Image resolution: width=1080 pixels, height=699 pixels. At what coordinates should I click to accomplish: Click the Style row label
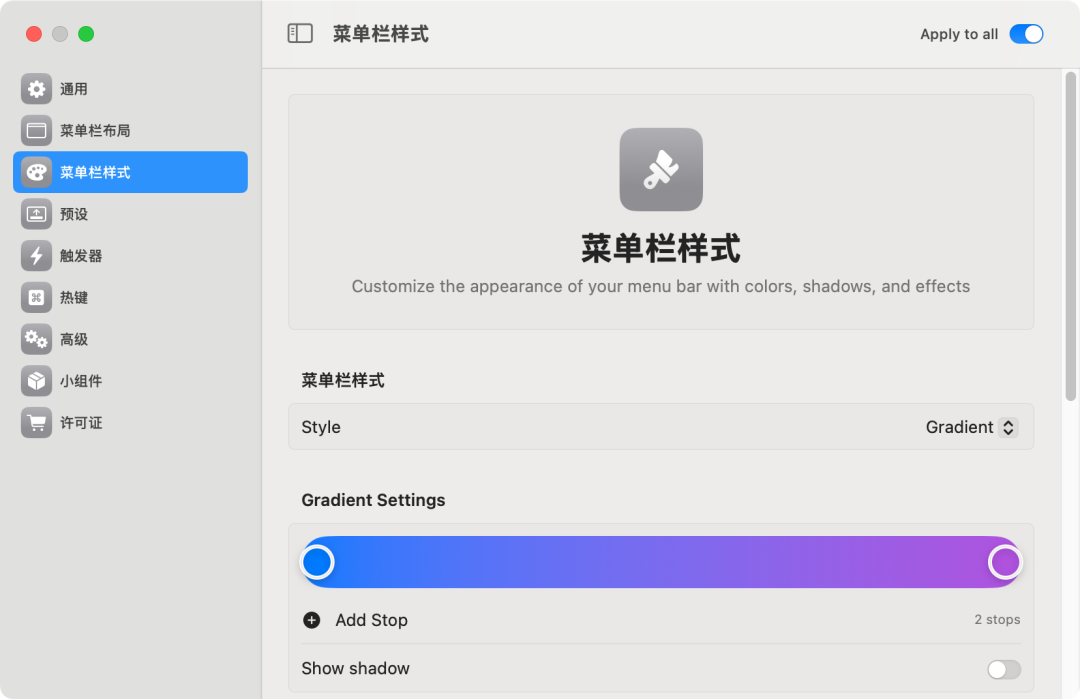click(321, 427)
